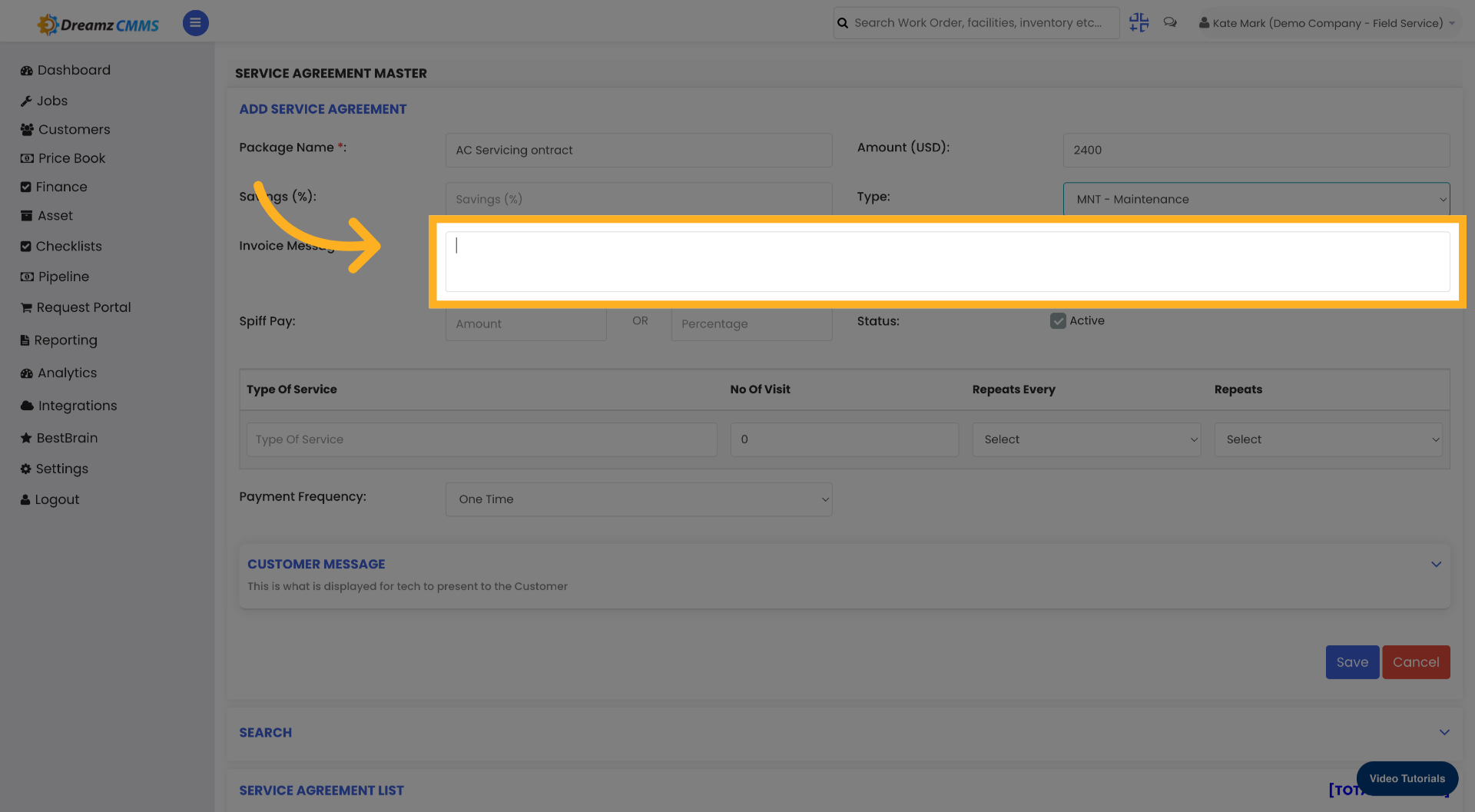This screenshot has width=1475, height=812.
Task: Click the search magnifier icon in top bar
Action: click(843, 22)
